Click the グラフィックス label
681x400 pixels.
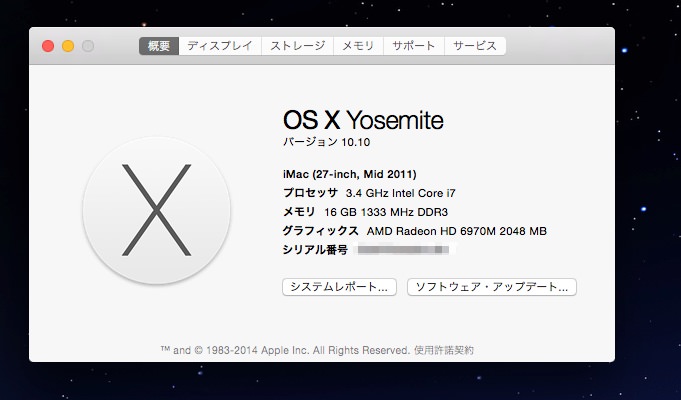[321, 231]
